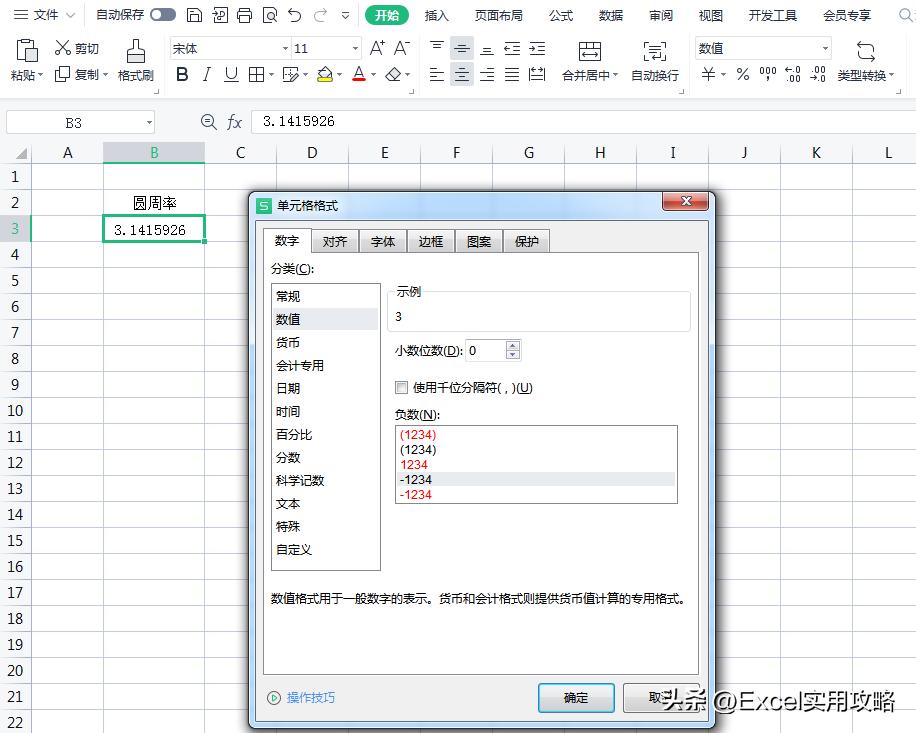Open the 页面布局 ribbon tab
The height and width of the screenshot is (733, 916).
click(x=499, y=15)
